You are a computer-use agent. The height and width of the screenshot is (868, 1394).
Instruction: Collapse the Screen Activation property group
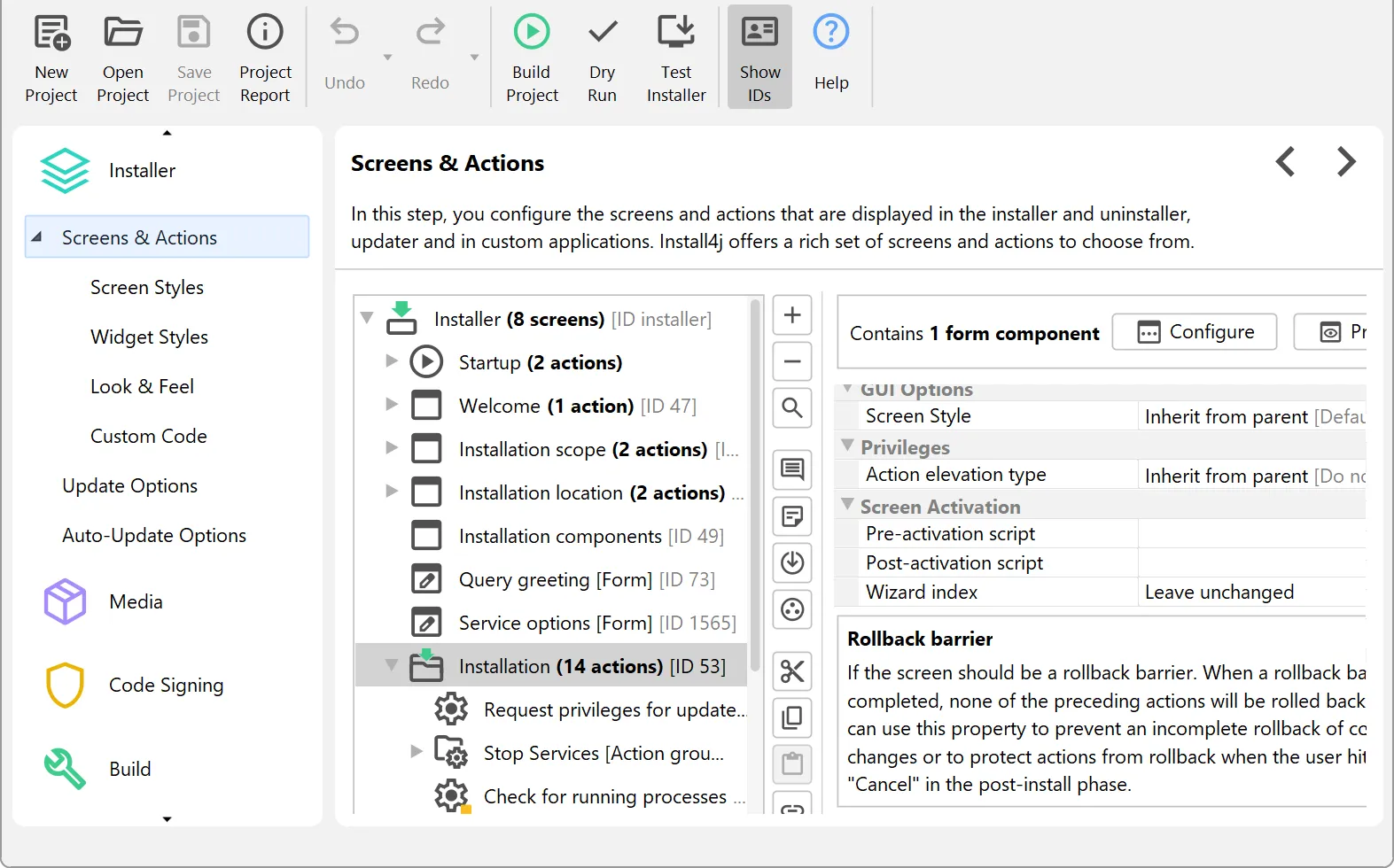coord(847,504)
